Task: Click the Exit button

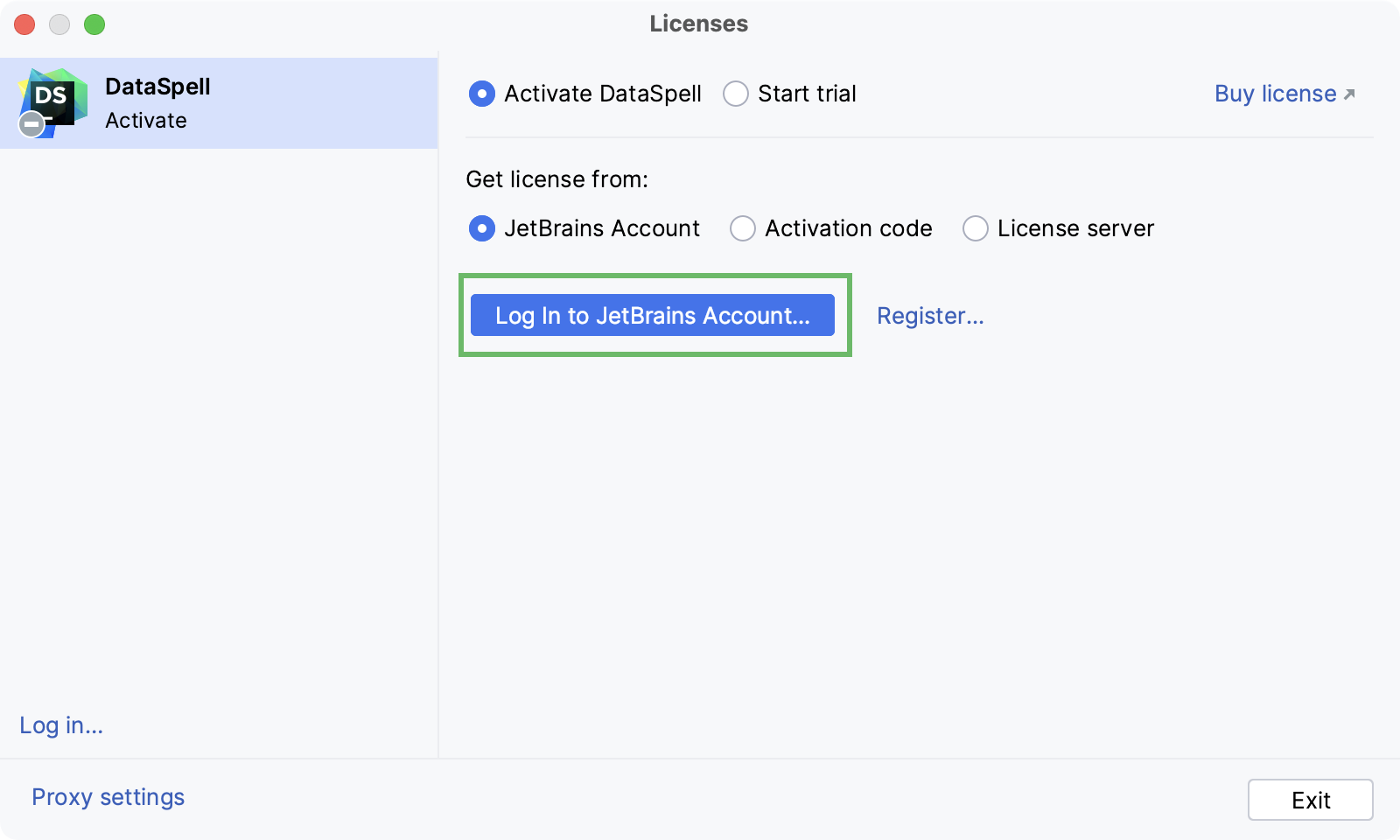Action: pyautogui.click(x=1310, y=799)
